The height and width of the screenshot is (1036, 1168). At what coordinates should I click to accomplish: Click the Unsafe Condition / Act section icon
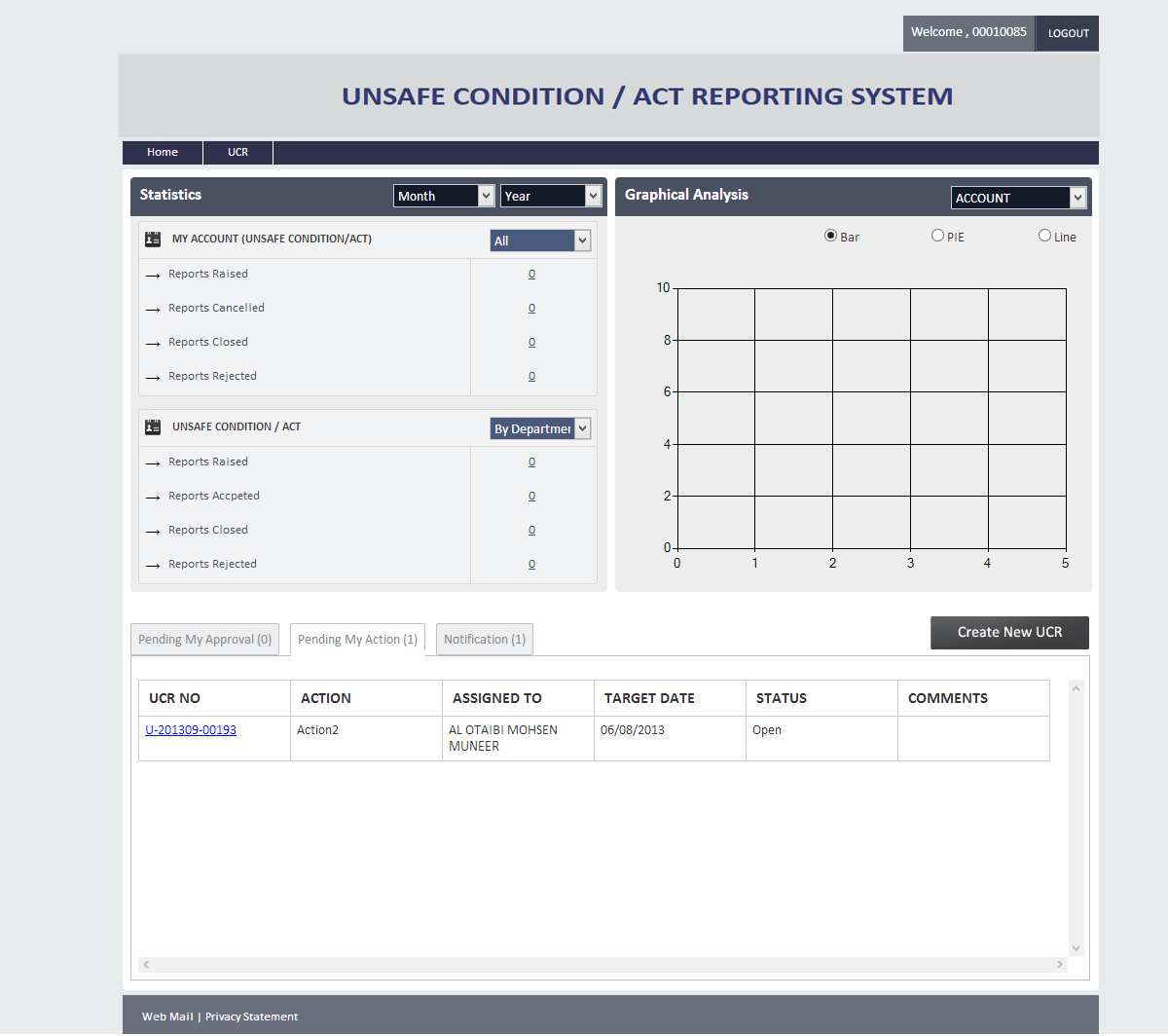153,426
